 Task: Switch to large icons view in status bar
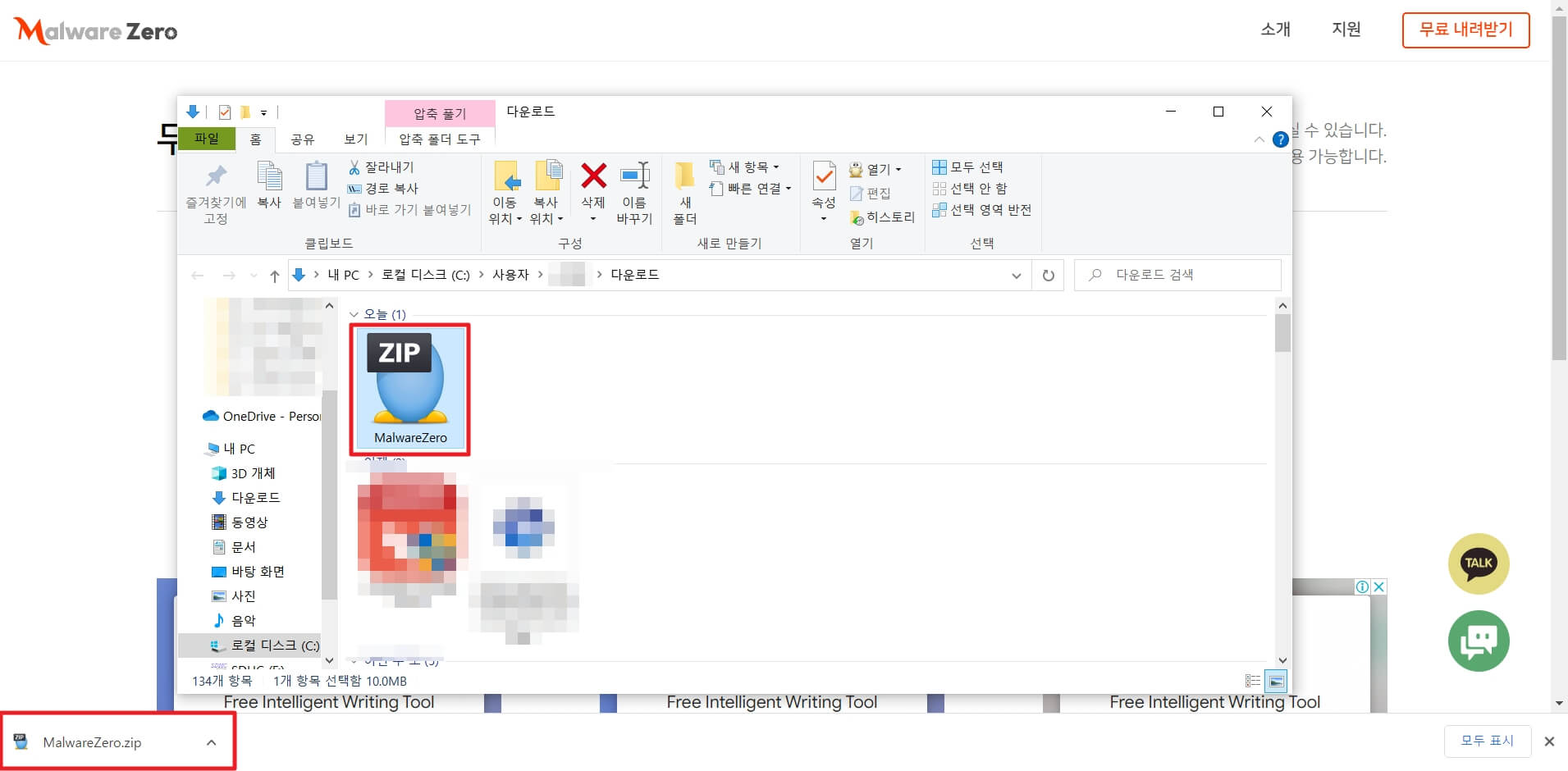coord(1276,681)
